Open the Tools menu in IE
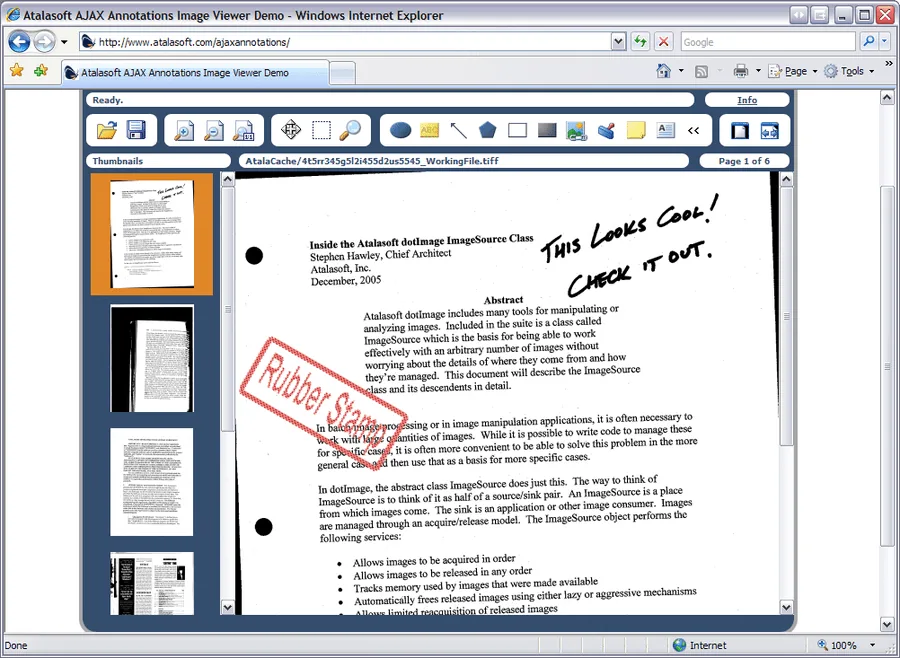 tap(849, 71)
